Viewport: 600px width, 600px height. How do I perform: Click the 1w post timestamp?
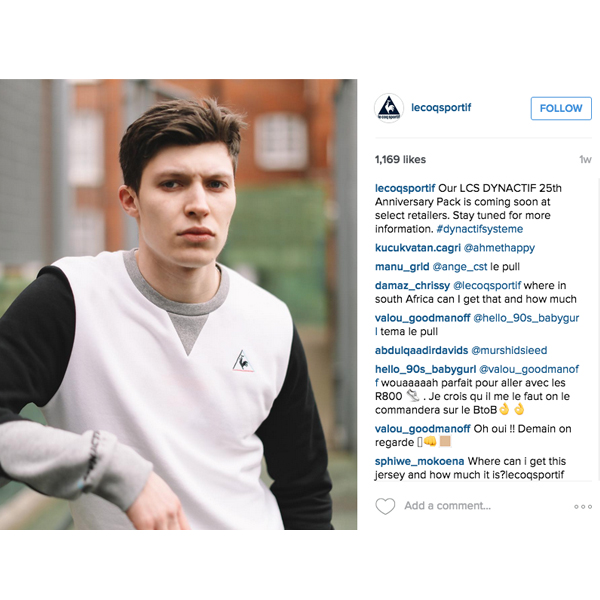tap(585, 160)
